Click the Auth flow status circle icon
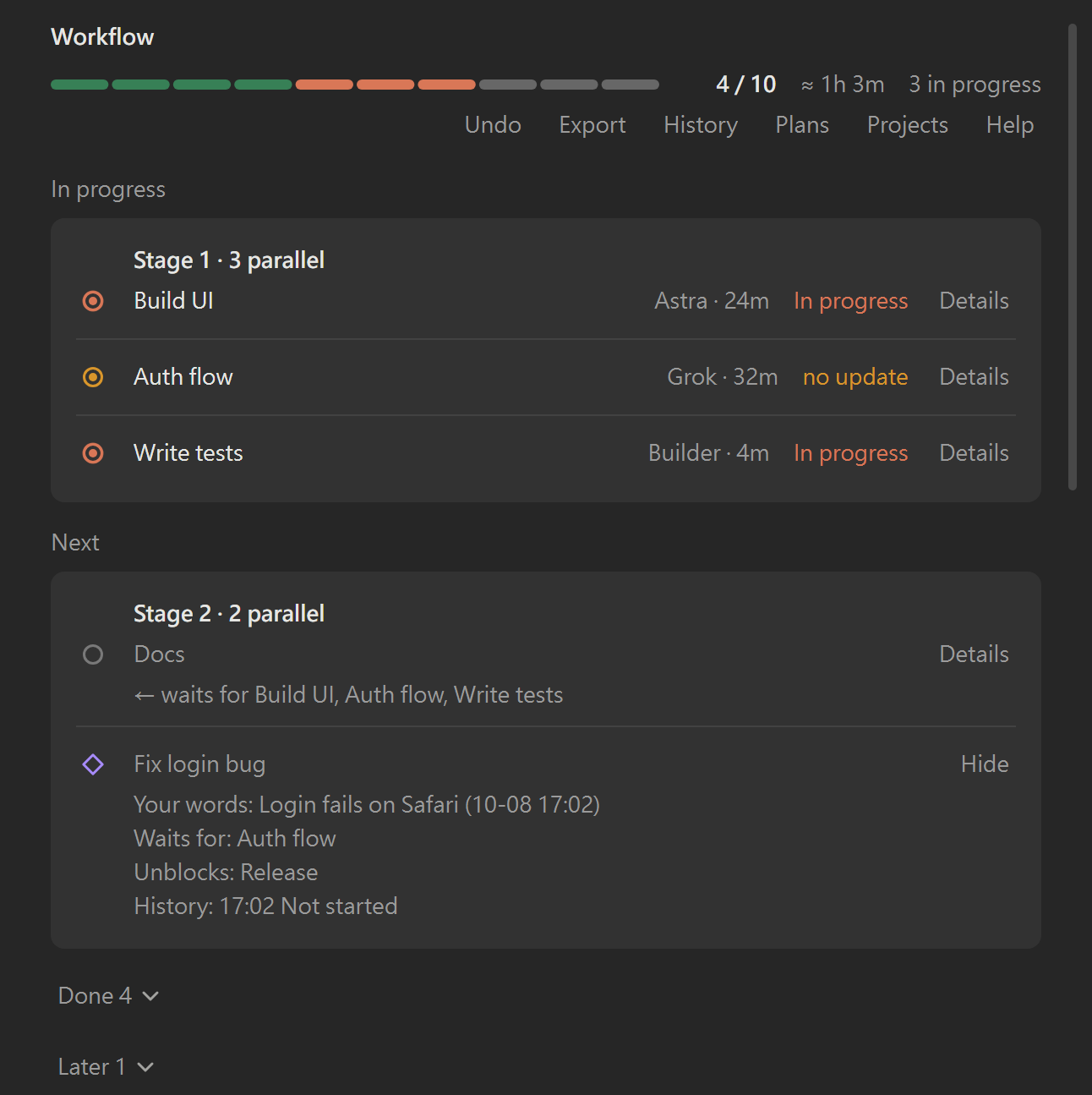 (93, 377)
